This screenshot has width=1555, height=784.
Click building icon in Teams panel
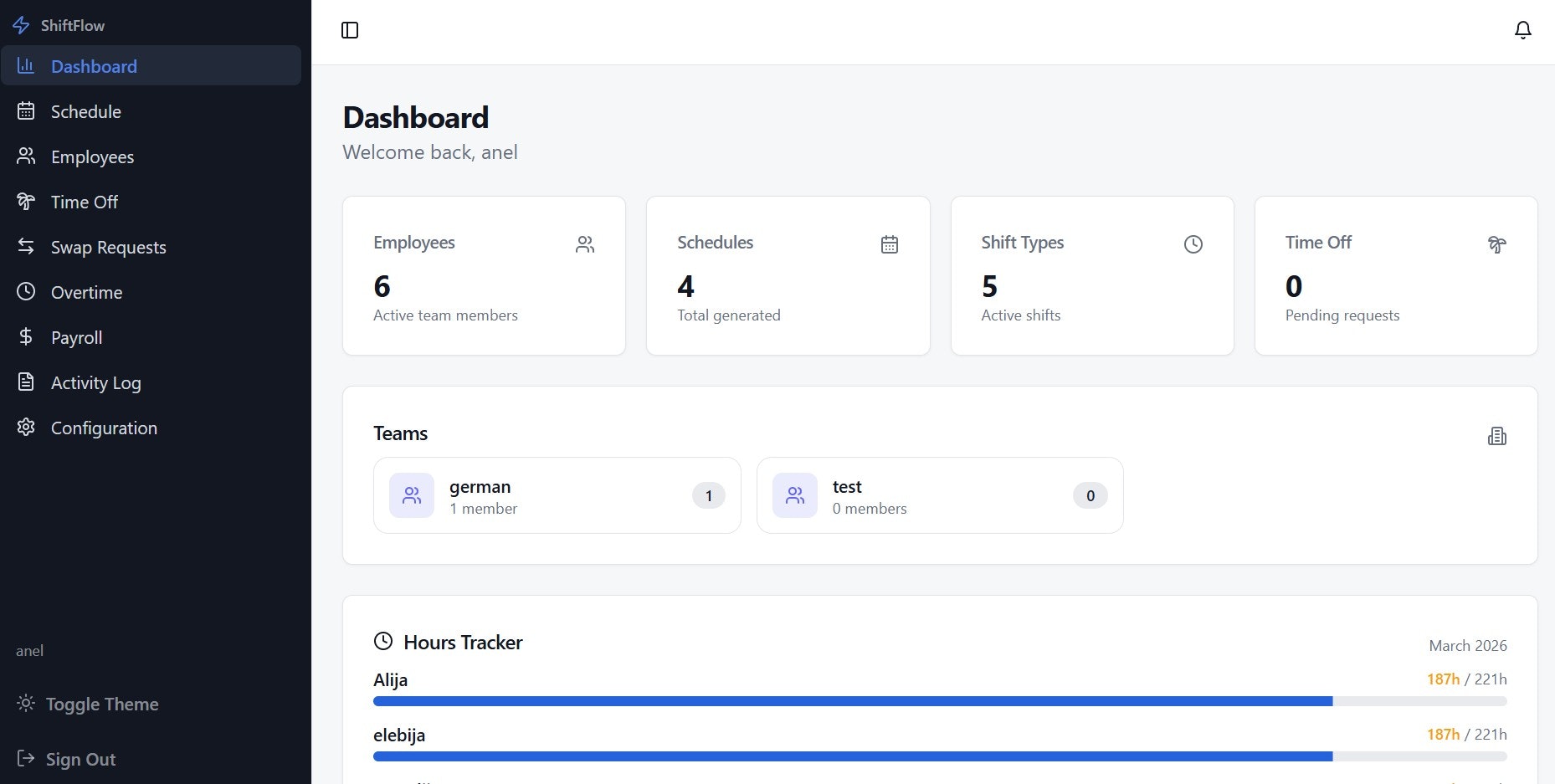tap(1497, 436)
